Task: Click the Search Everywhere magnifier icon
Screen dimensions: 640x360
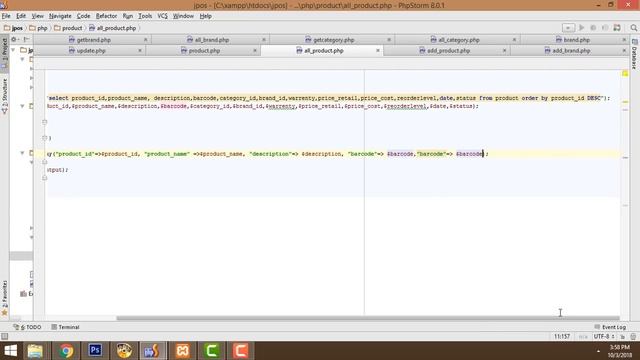Action: (x=633, y=28)
